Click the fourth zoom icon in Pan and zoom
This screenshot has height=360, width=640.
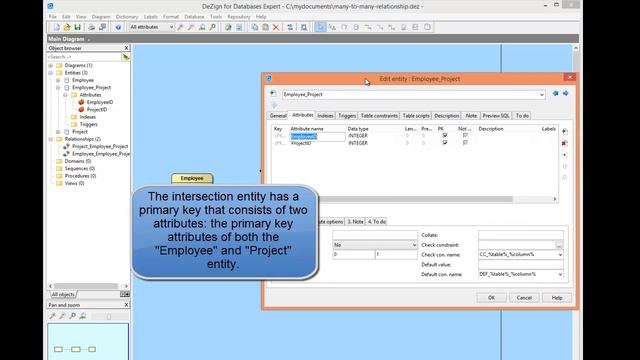click(83, 316)
